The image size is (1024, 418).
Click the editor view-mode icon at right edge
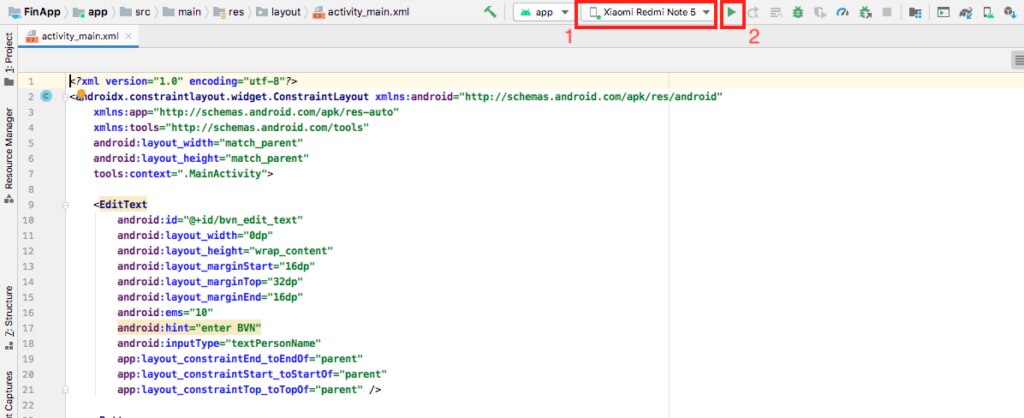1018,60
